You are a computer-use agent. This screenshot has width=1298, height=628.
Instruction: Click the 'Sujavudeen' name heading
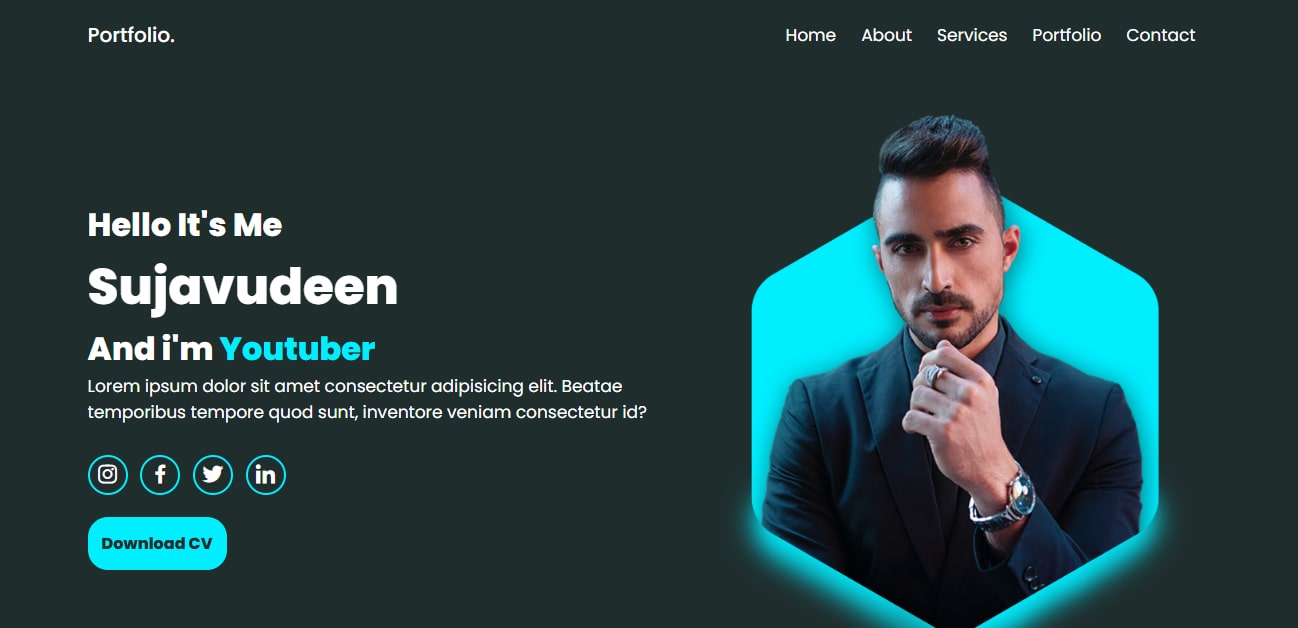click(243, 287)
